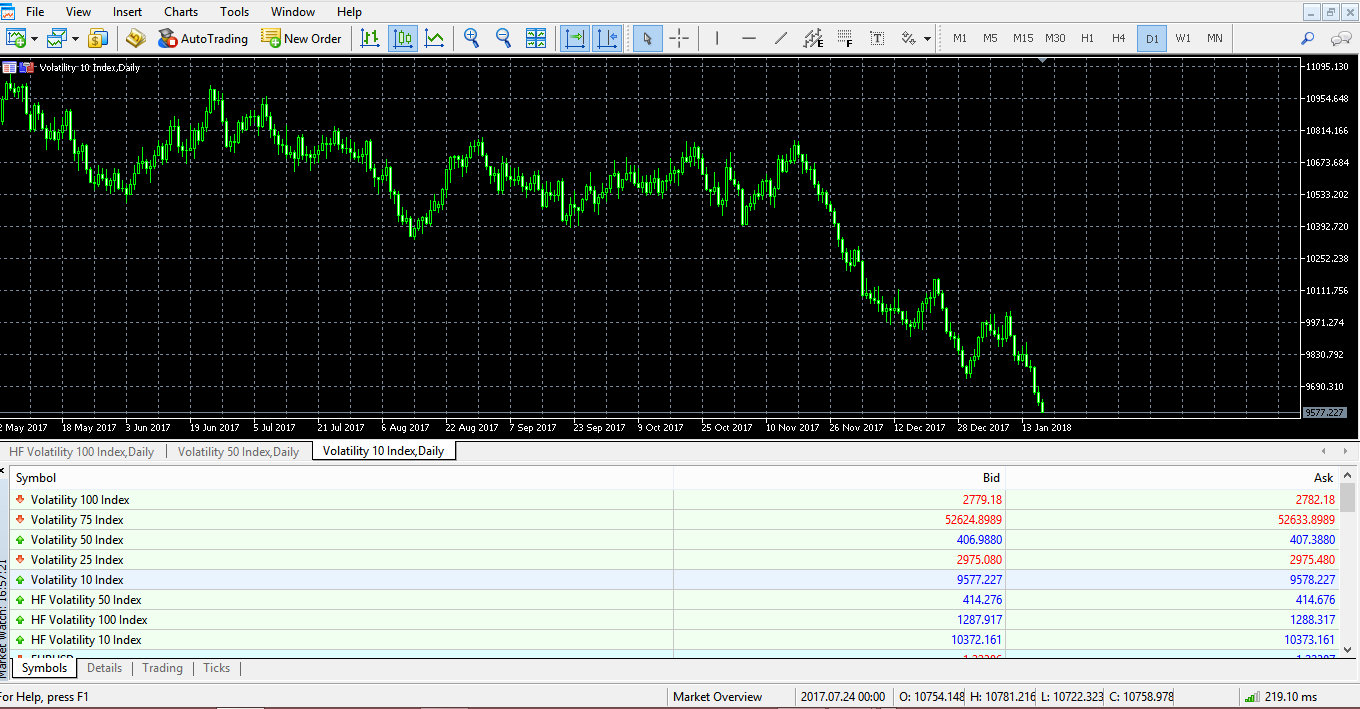Image resolution: width=1360 pixels, height=709 pixels.
Task: Select the Volatility 75 Index row
Action: [x=676, y=520]
